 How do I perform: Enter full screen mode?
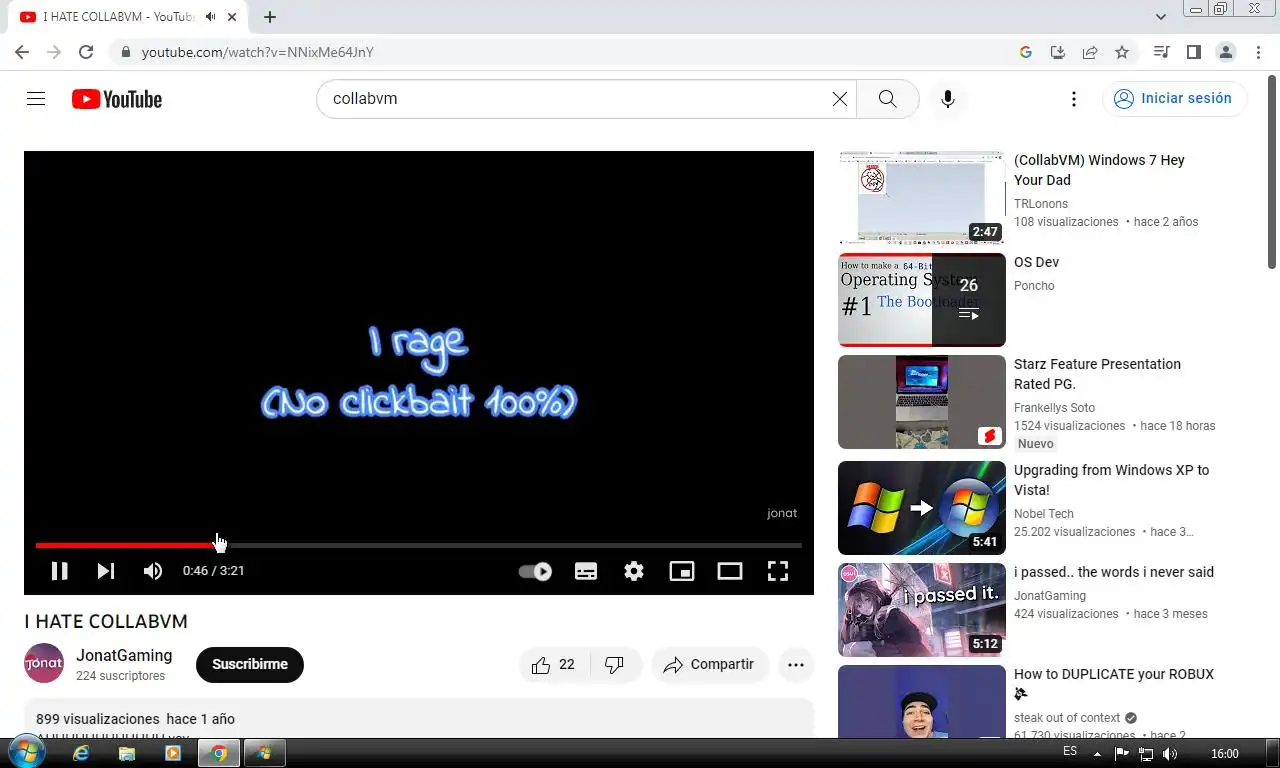click(x=778, y=571)
